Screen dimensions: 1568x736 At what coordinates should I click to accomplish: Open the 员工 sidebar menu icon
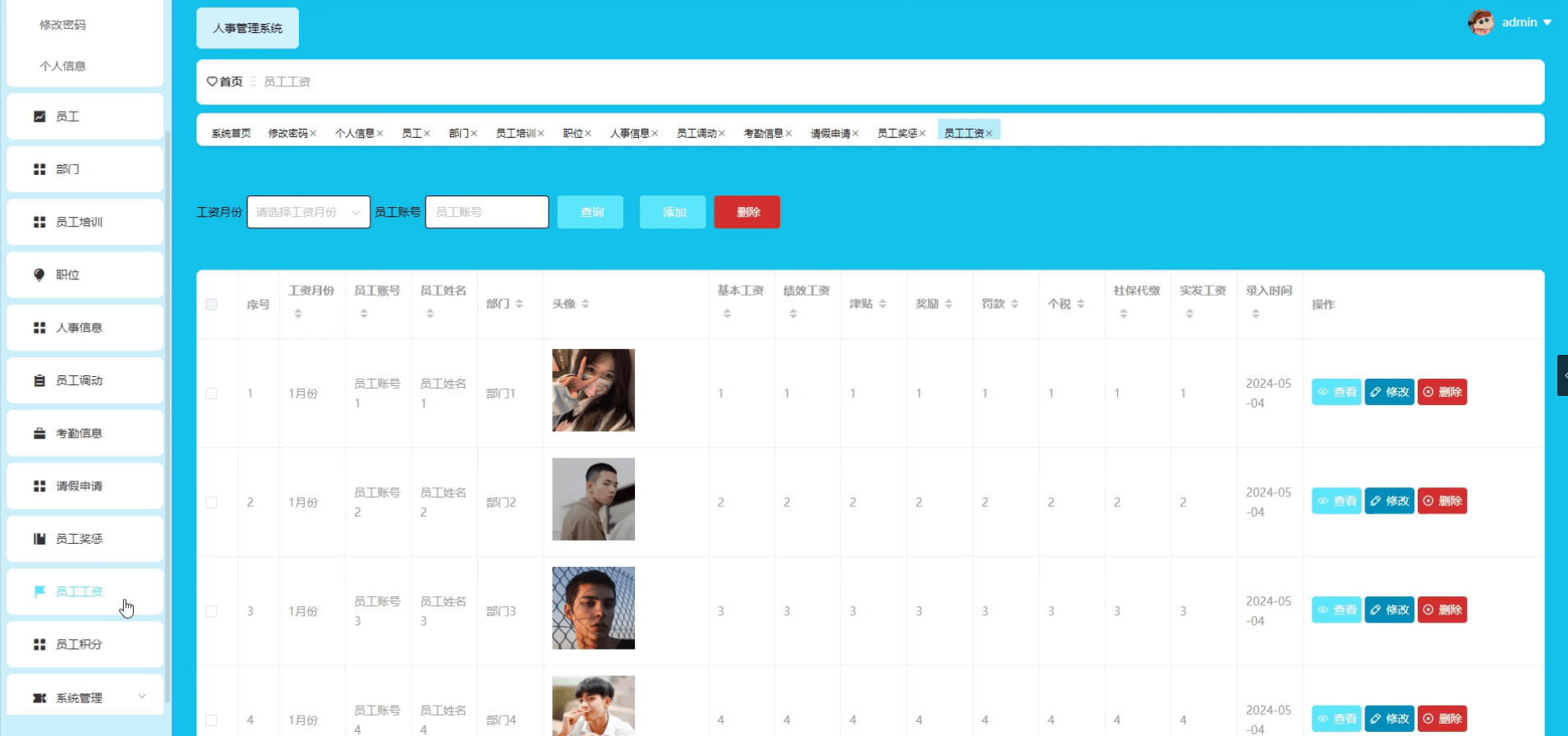pyautogui.click(x=39, y=117)
